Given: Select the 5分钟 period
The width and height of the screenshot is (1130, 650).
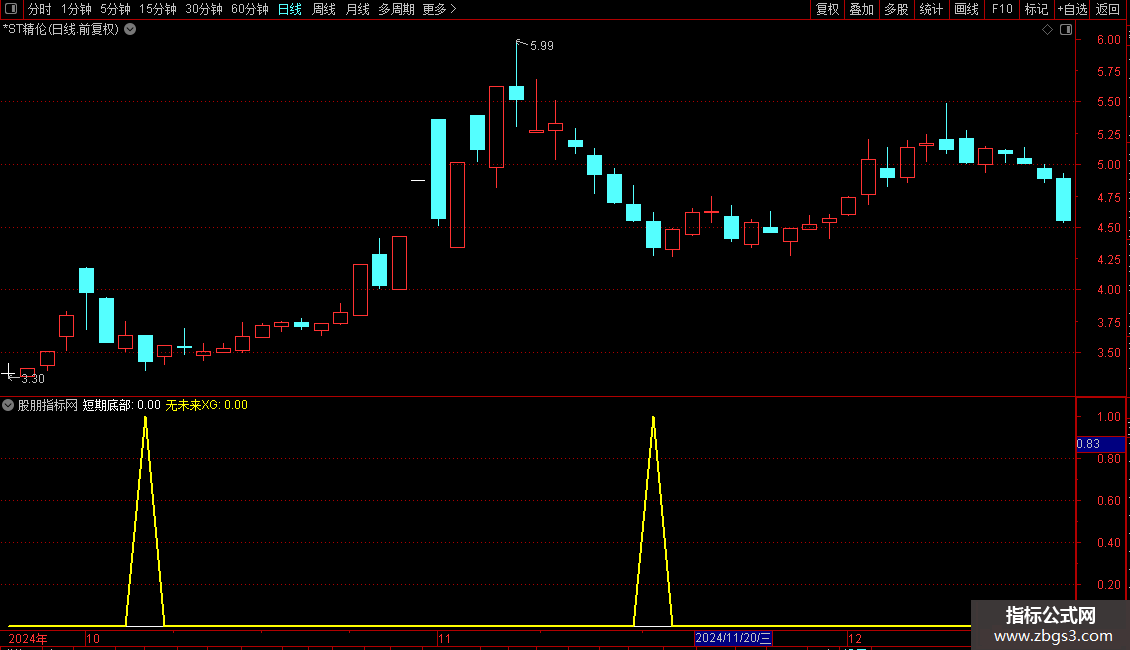Looking at the screenshot, I should (x=115, y=9).
